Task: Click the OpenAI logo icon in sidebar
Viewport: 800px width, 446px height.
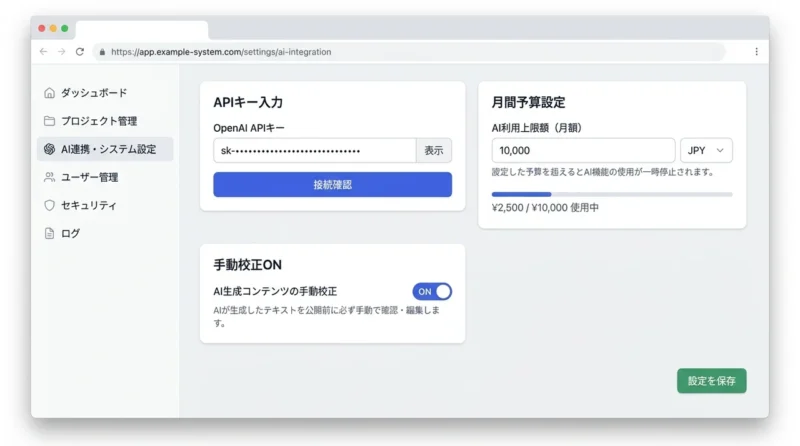Action: pyautogui.click(x=49, y=149)
